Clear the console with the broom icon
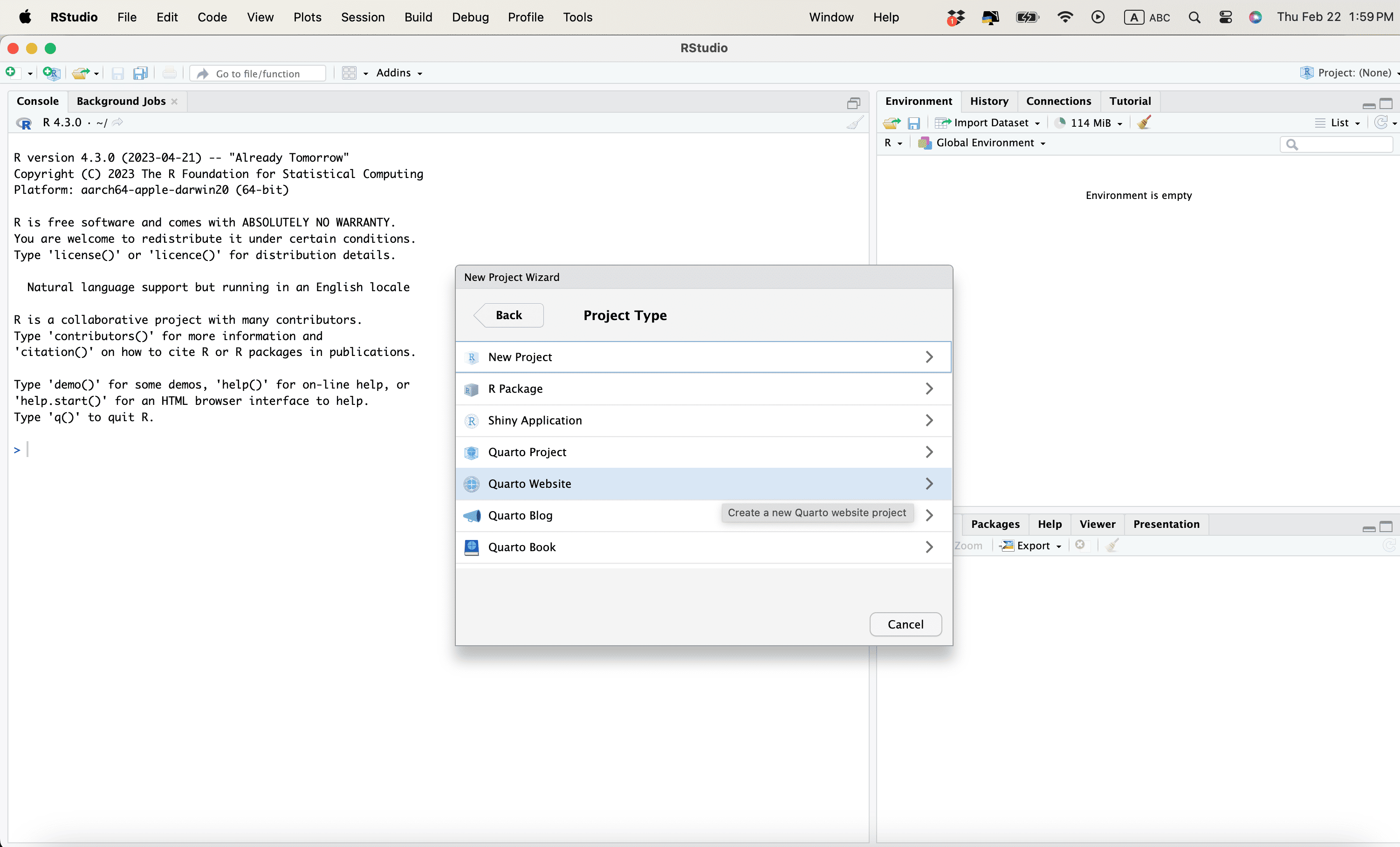1400x847 pixels. click(x=855, y=123)
